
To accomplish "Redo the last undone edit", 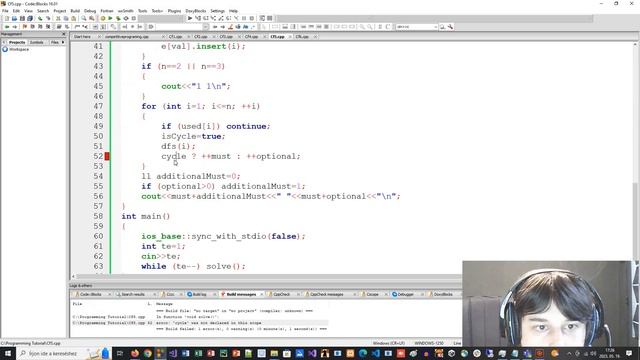I will coord(48,18).
